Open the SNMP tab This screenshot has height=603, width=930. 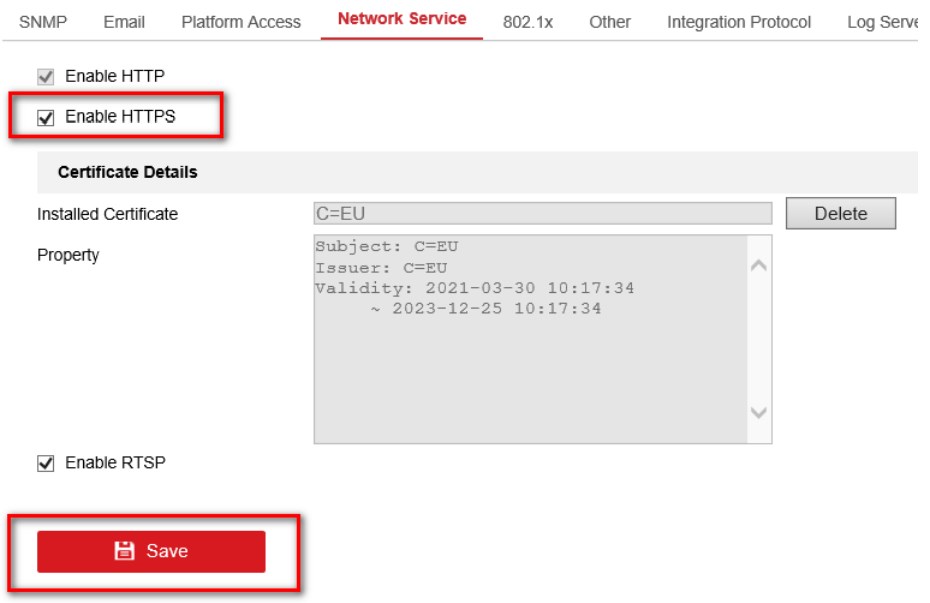[x=43, y=21]
